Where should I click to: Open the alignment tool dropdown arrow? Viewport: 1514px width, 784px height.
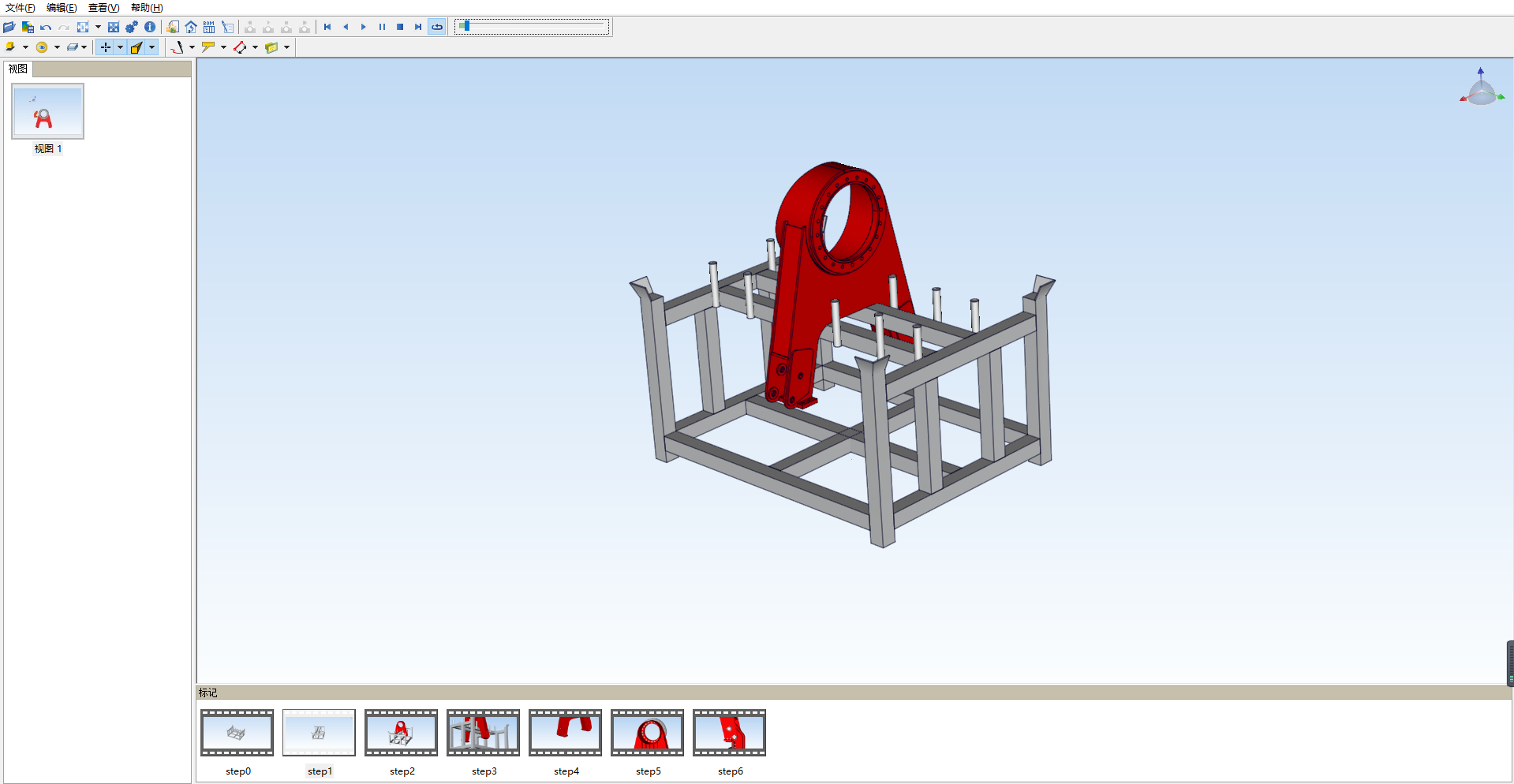98,27
